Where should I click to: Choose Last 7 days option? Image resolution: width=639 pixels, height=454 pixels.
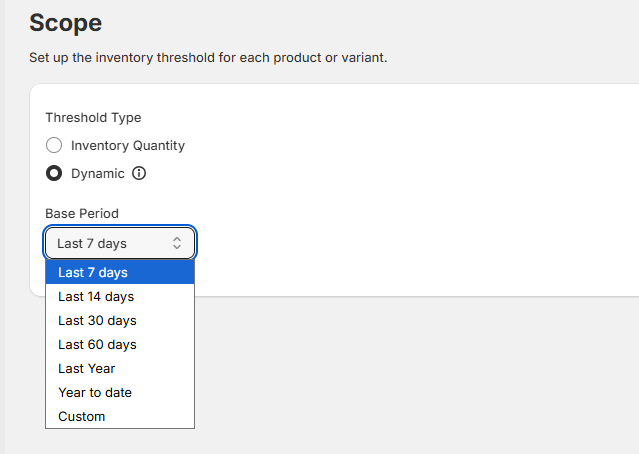tap(120, 272)
